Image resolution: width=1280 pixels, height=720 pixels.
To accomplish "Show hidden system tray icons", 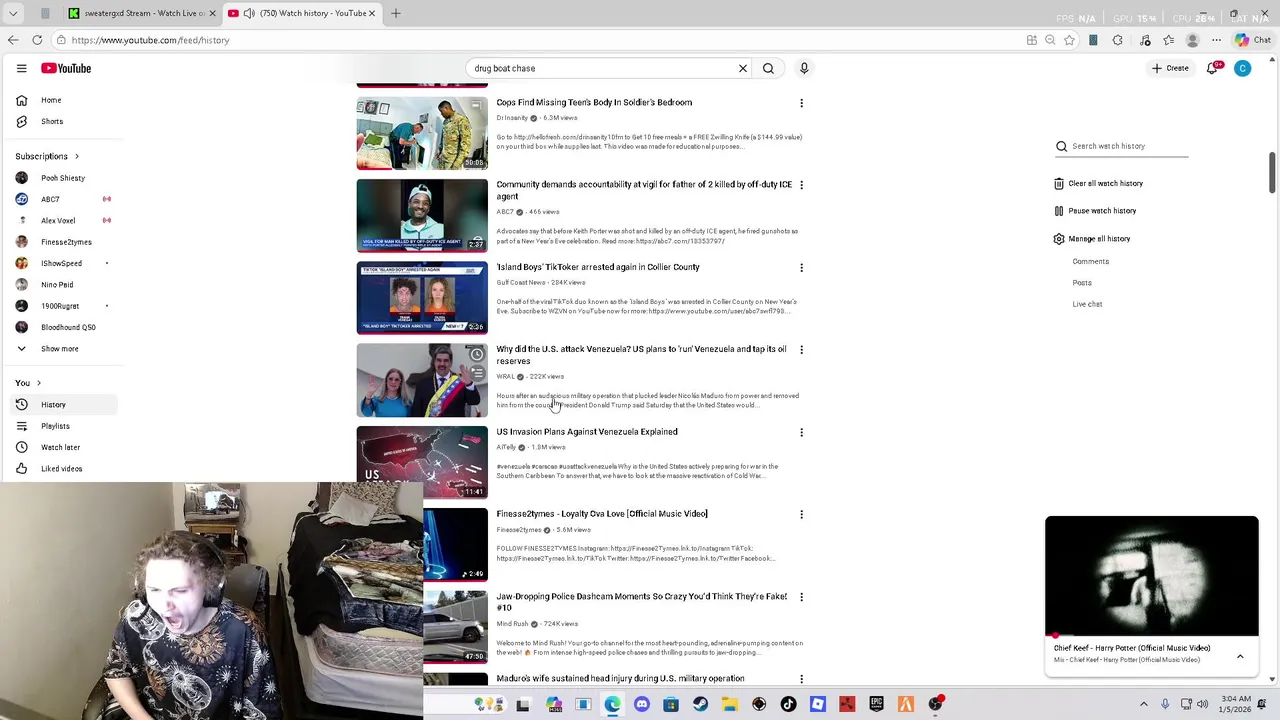I will tap(1144, 704).
